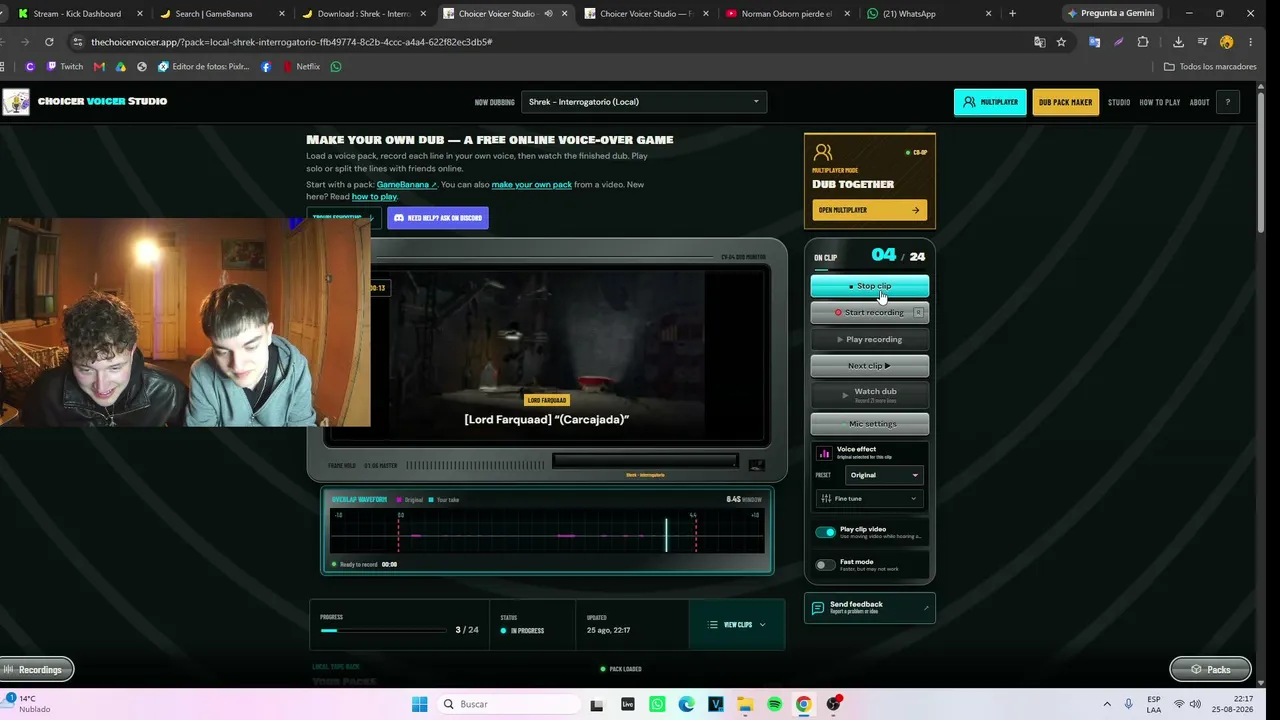Enable the Fast mode switch
1280x720 pixels.
(x=825, y=565)
